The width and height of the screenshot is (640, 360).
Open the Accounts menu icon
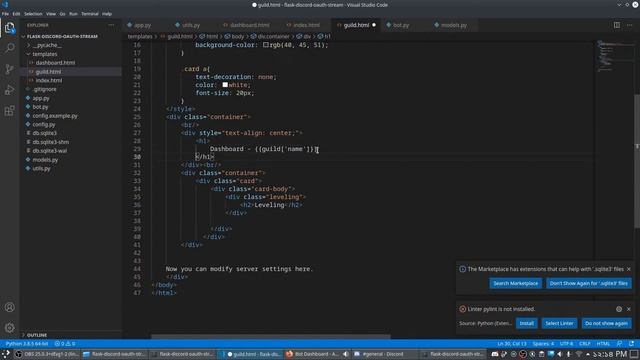(9, 307)
